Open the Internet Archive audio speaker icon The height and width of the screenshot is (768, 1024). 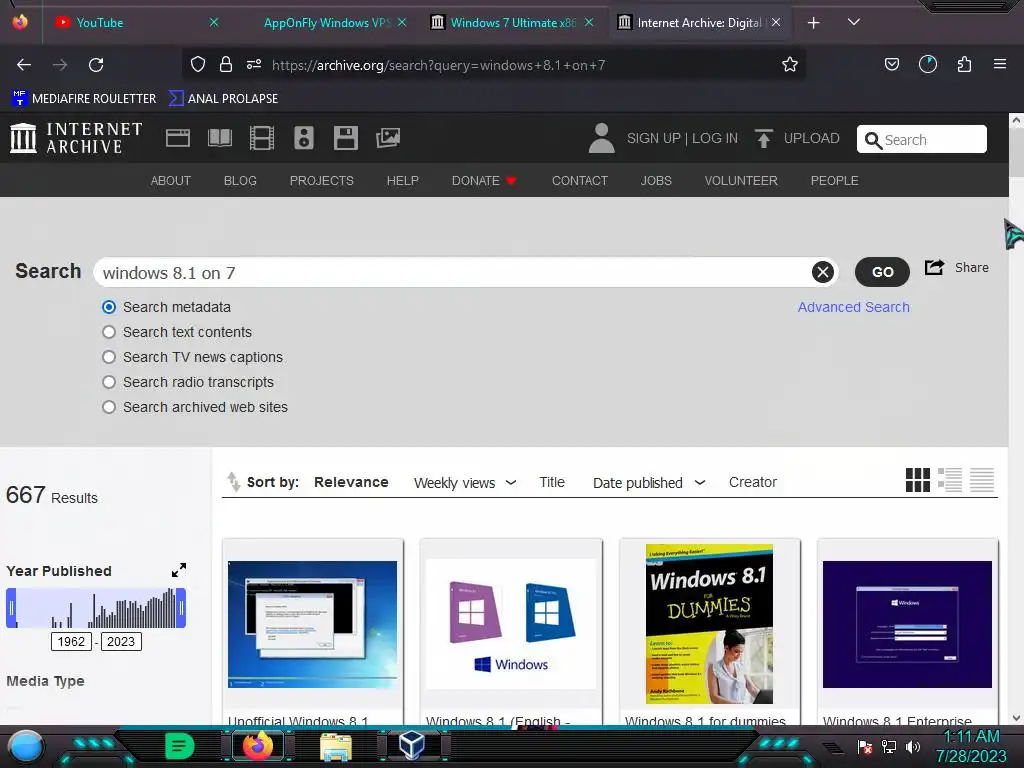[304, 138]
